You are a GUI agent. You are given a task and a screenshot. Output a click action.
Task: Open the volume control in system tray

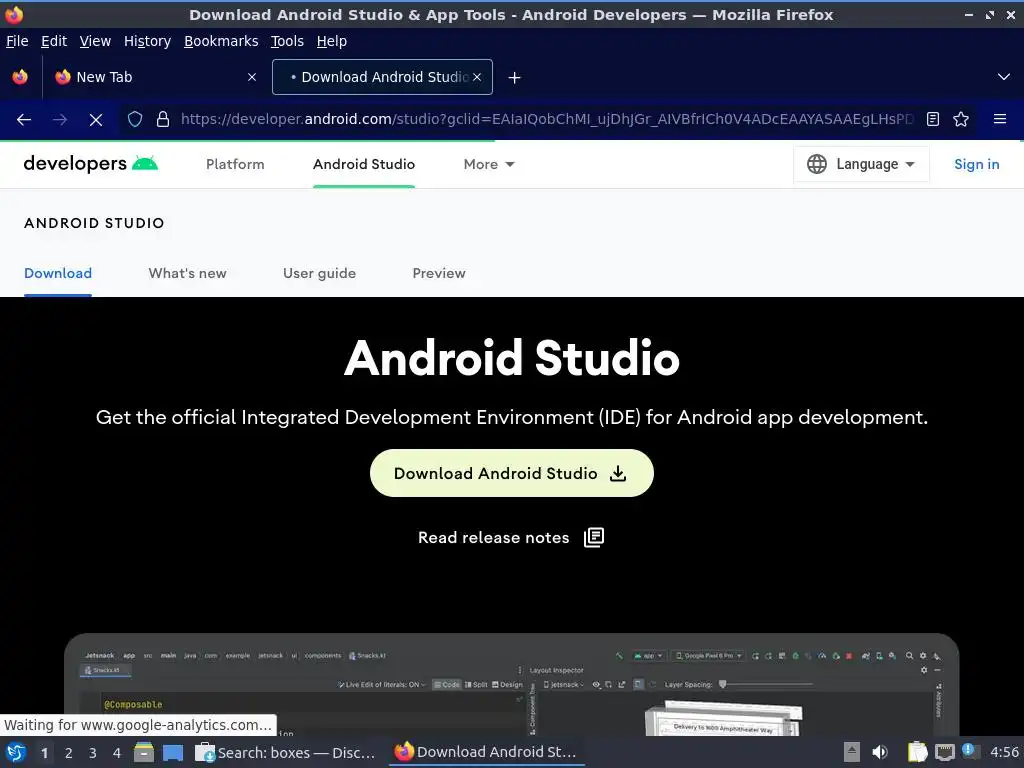(x=880, y=752)
